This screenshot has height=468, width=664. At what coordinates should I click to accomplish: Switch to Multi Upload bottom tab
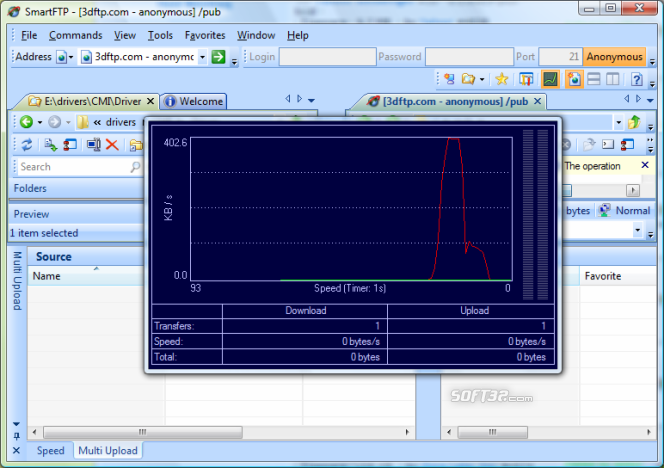(108, 451)
